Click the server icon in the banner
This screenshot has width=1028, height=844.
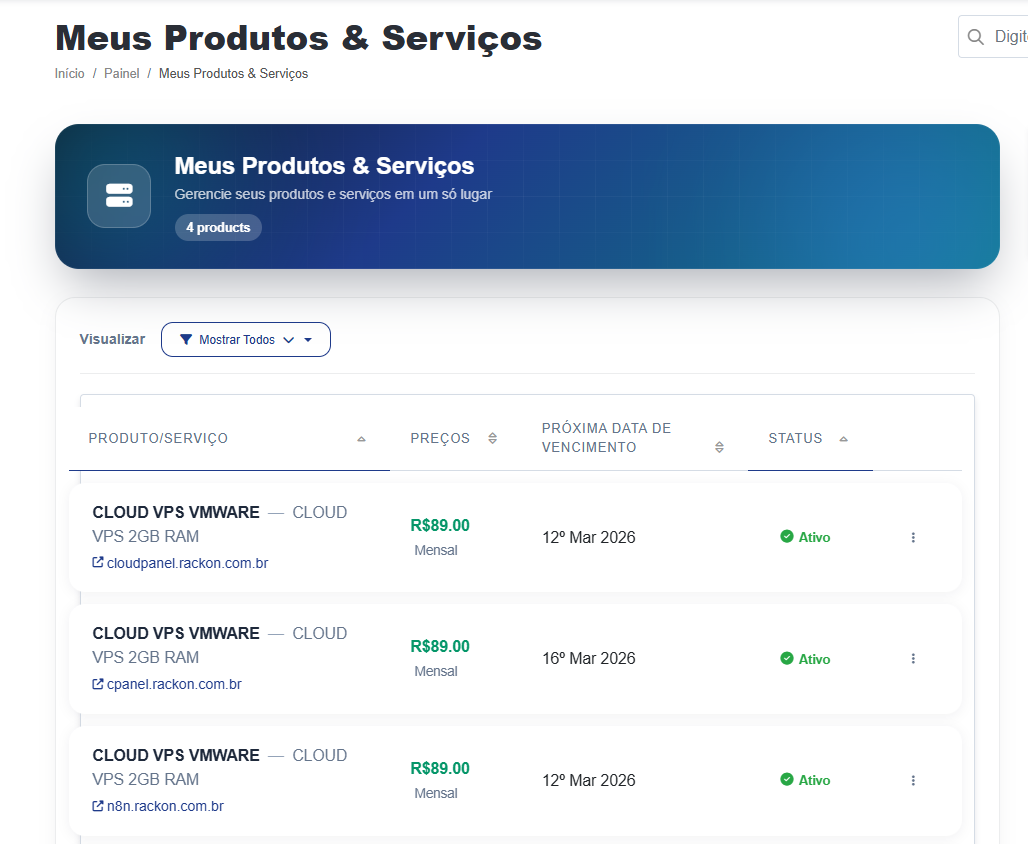pos(119,196)
